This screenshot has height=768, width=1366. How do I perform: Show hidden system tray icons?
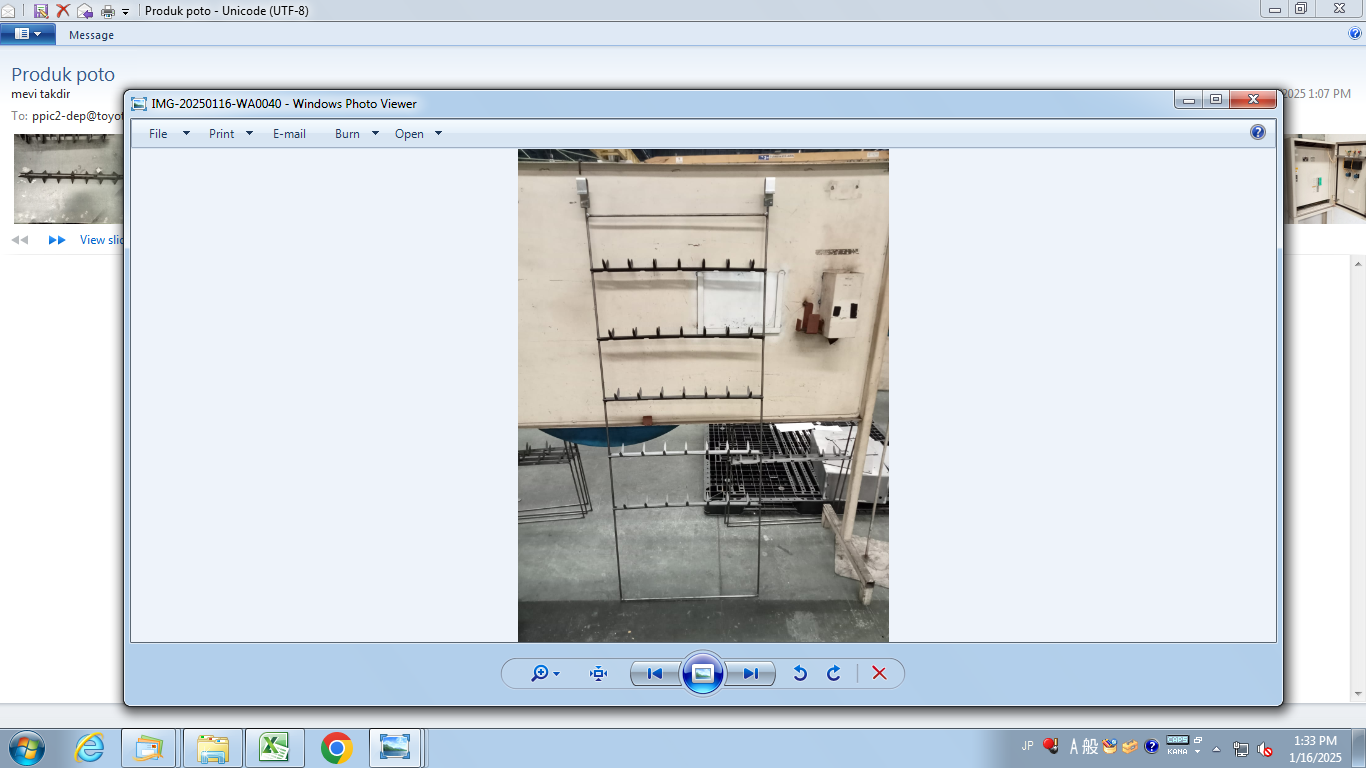[x=1217, y=748]
